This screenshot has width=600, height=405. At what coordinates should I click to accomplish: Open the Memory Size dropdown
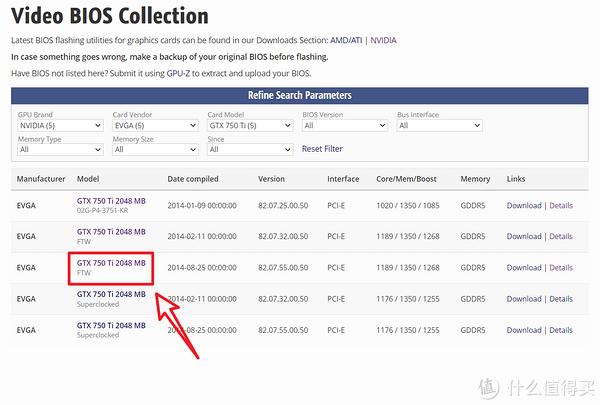[x=155, y=150]
